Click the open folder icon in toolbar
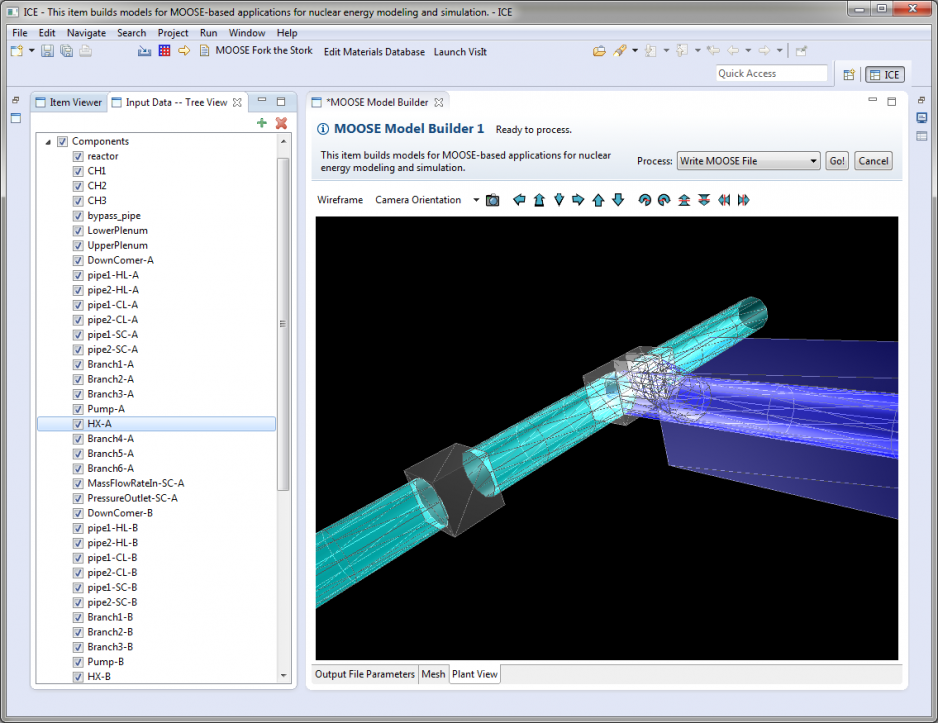This screenshot has width=938, height=723. point(599,51)
